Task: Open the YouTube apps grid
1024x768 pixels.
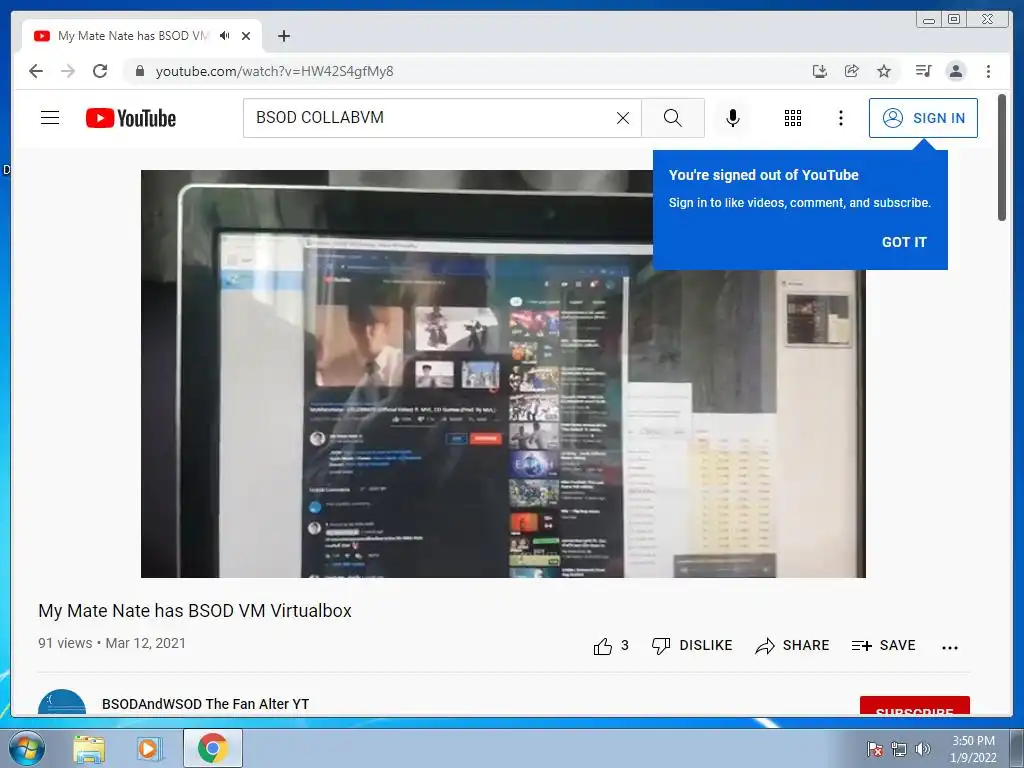Action: pos(793,118)
